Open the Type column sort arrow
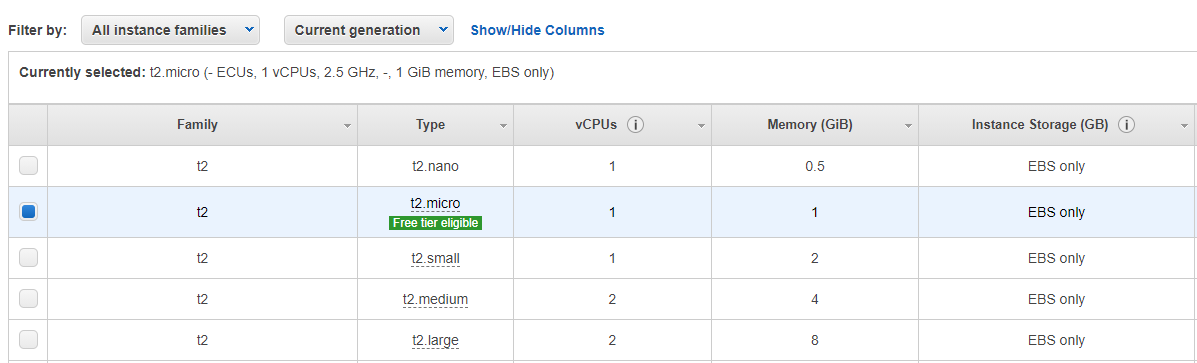 tap(503, 127)
